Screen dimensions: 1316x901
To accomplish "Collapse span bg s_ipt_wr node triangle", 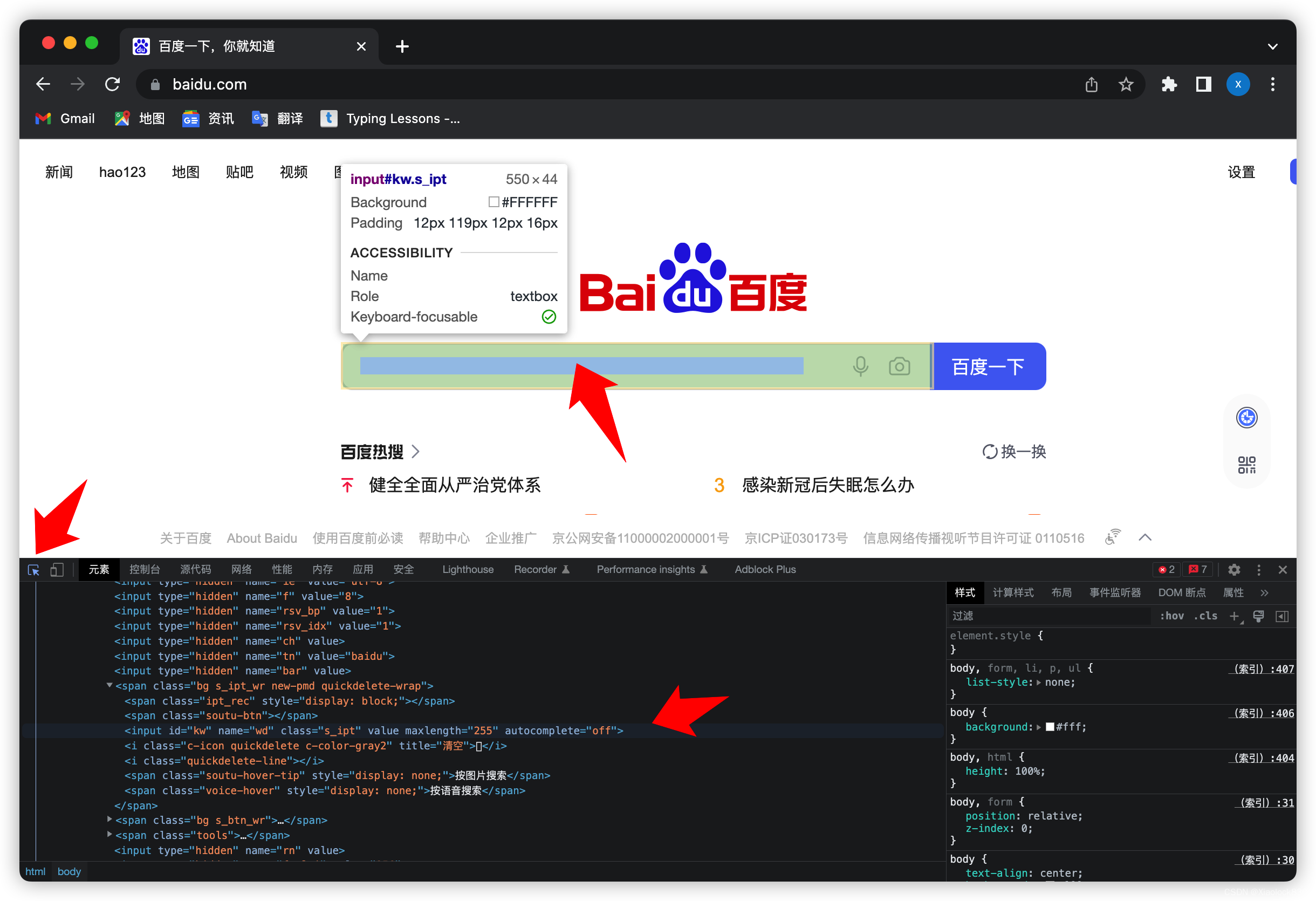I will (109, 685).
